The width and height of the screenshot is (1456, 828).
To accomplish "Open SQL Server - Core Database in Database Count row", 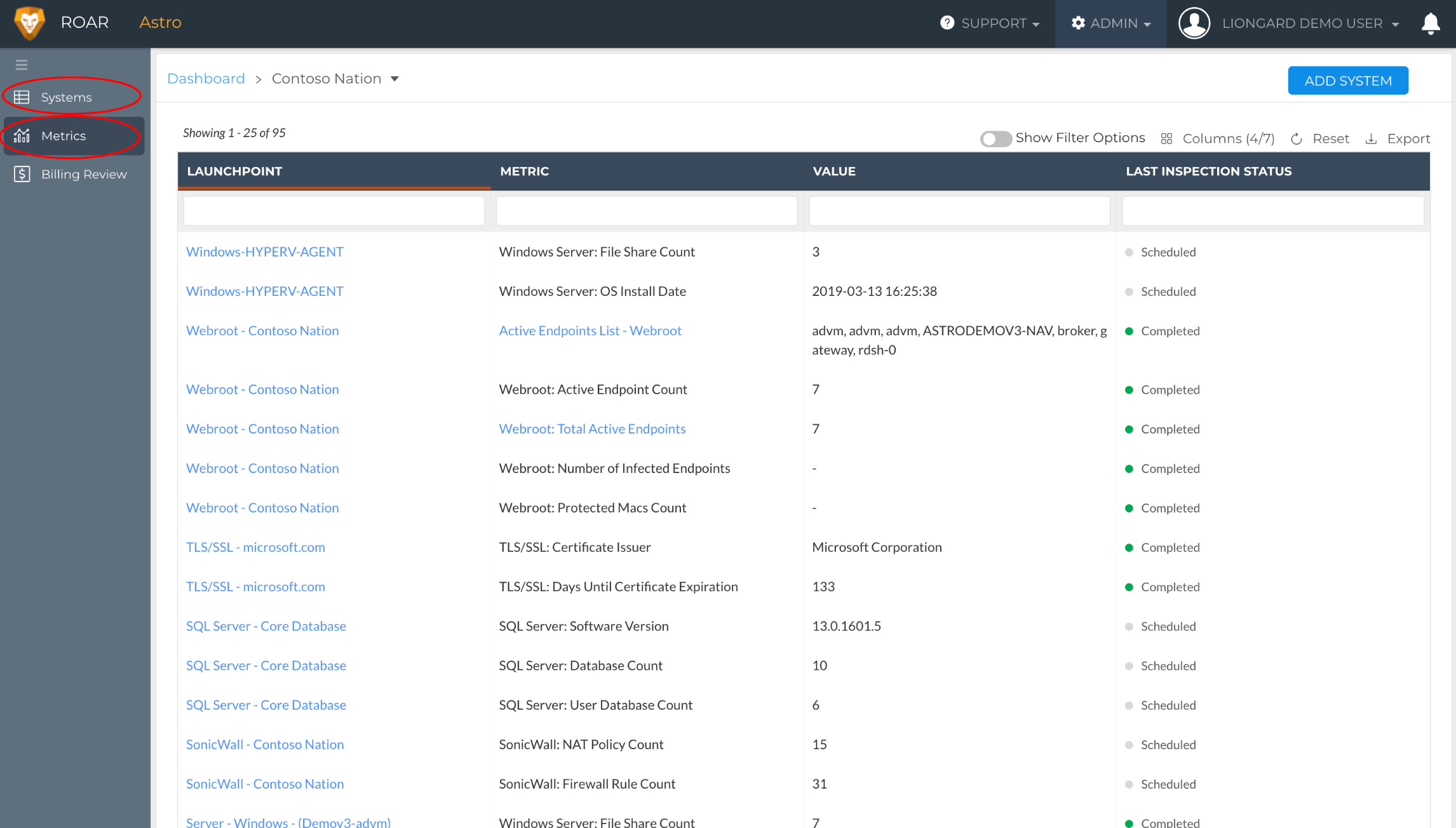I will (266, 665).
